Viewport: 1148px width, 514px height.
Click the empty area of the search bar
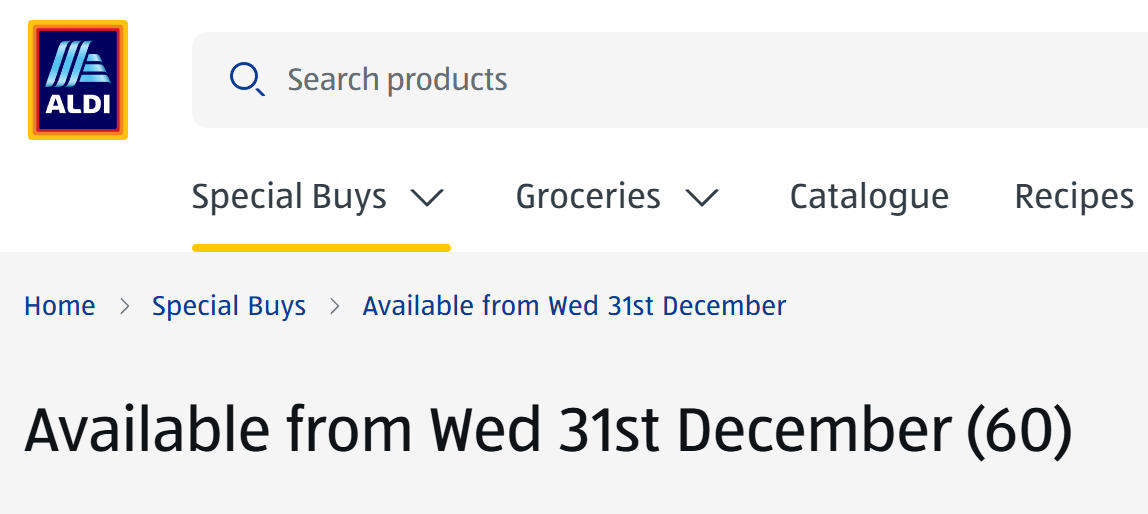[x=800, y=80]
